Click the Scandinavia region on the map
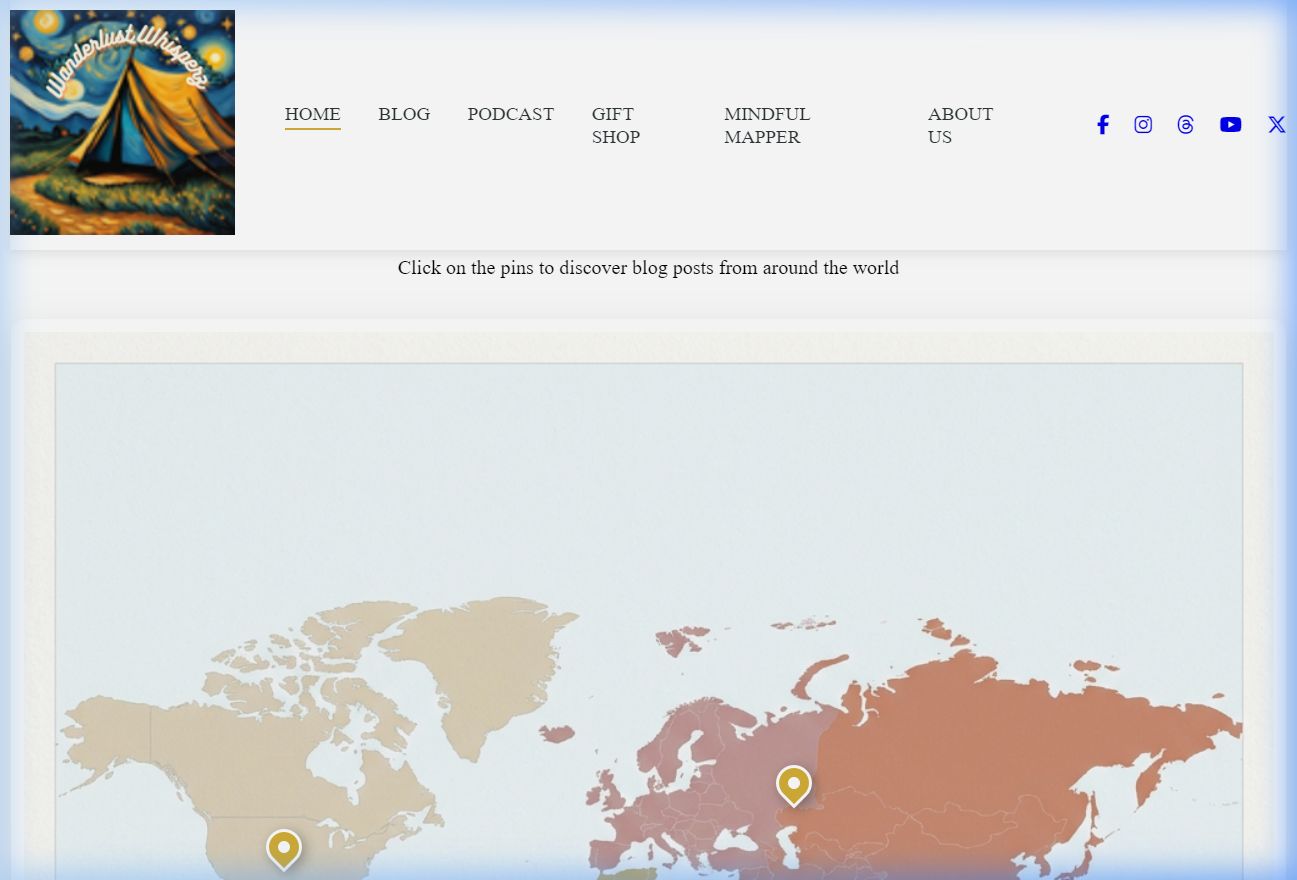The height and width of the screenshot is (880, 1297). (x=690, y=740)
